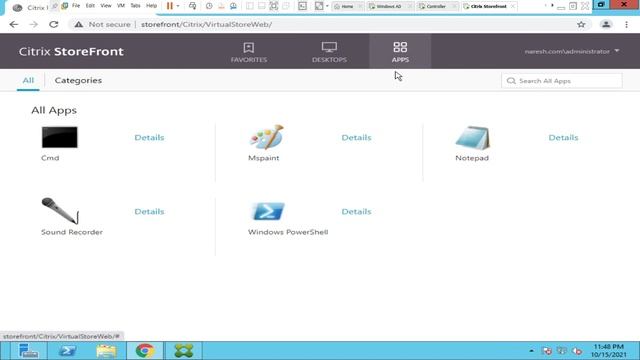Open PowerShell from the taskbar
640x360 pixels.
pyautogui.click(x=67, y=351)
